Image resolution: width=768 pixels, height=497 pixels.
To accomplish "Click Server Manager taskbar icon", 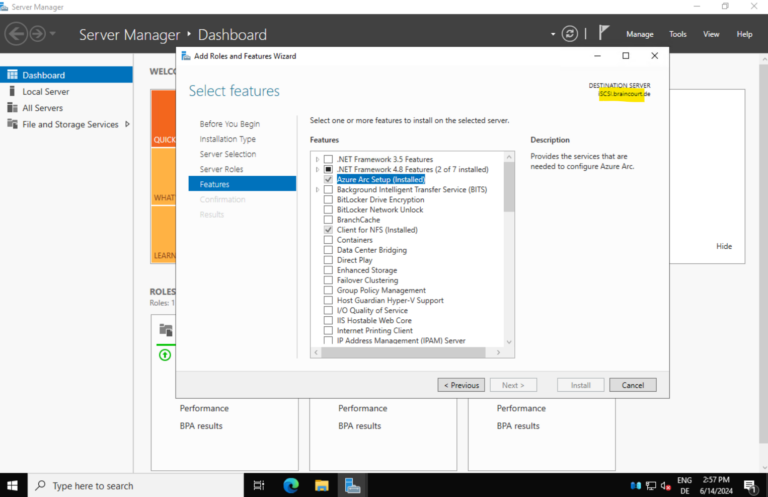I will [352, 485].
